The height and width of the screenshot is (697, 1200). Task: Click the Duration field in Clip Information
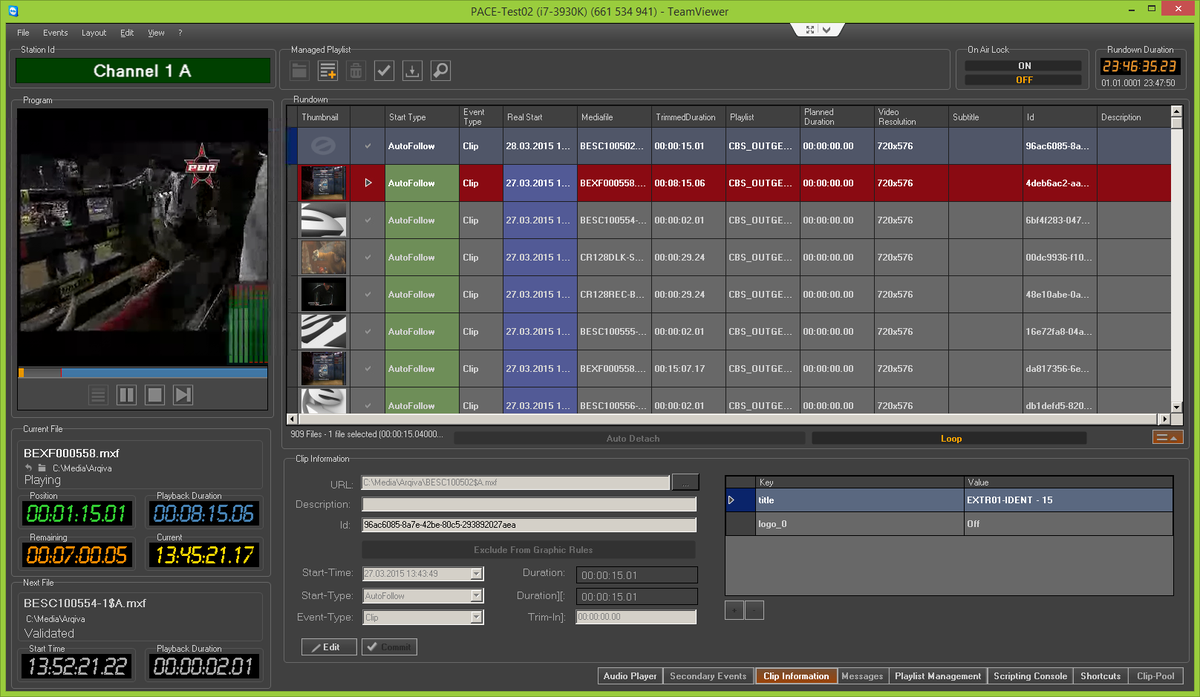pos(637,574)
